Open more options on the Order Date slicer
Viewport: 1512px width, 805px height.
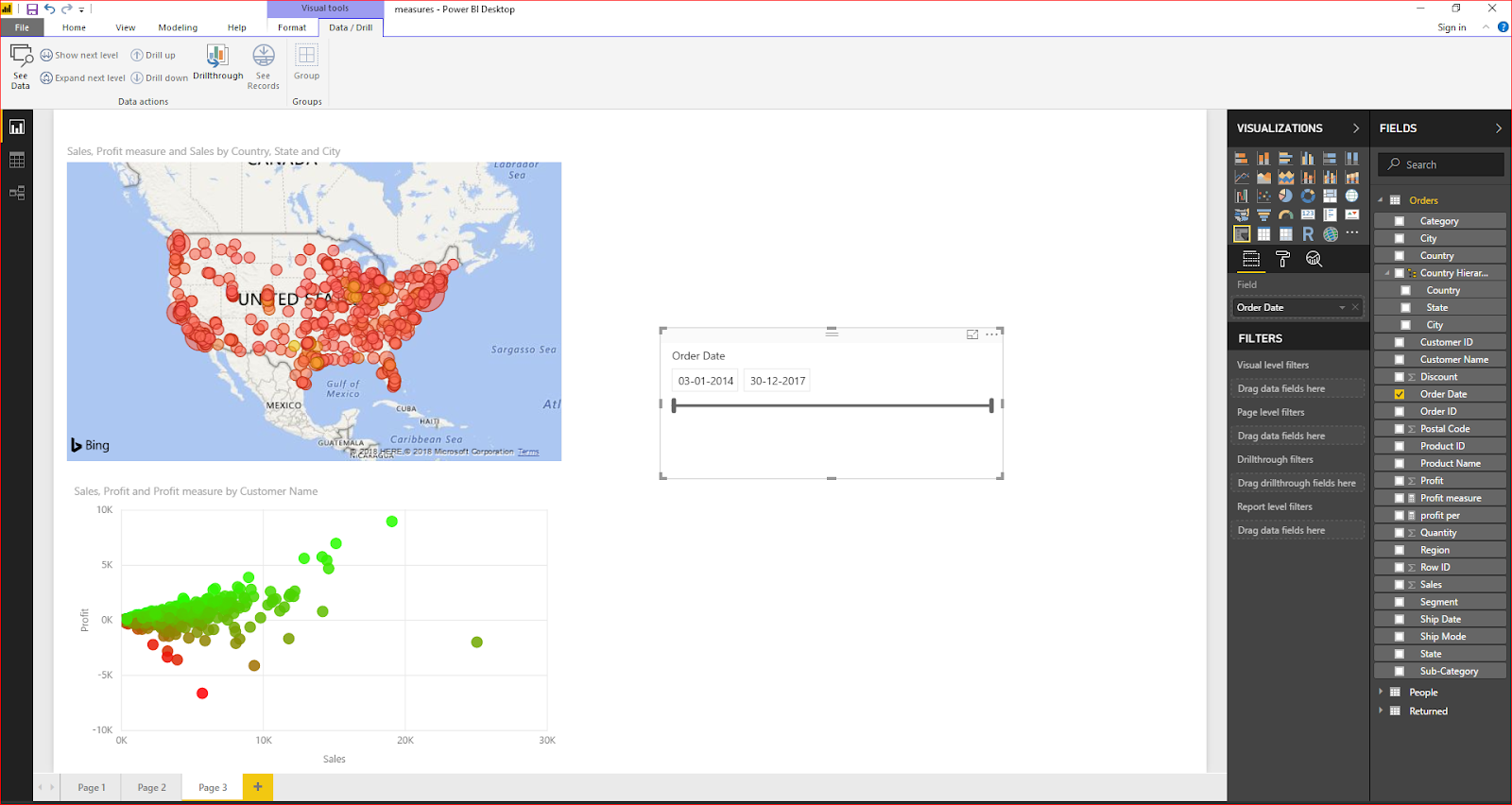(991, 334)
